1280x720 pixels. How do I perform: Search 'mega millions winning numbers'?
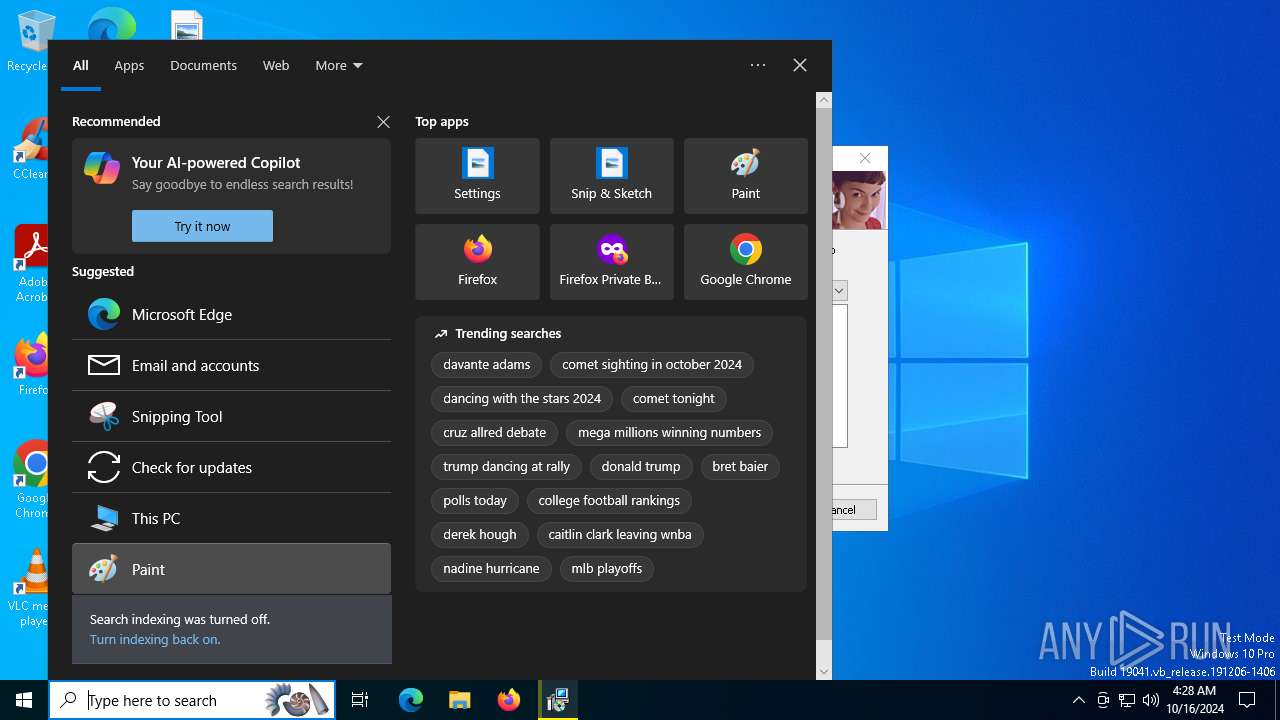[670, 433]
